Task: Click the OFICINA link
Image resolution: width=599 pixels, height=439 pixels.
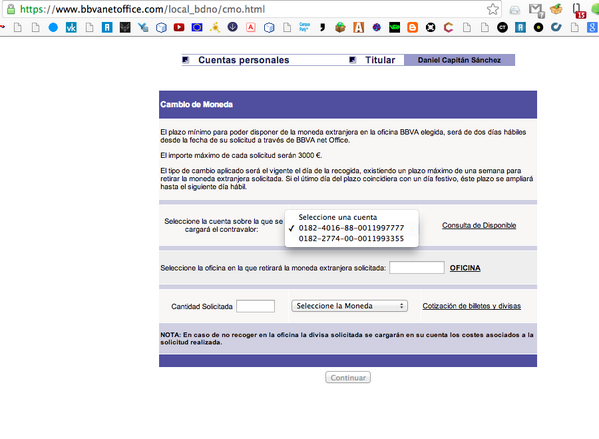Action: (465, 268)
